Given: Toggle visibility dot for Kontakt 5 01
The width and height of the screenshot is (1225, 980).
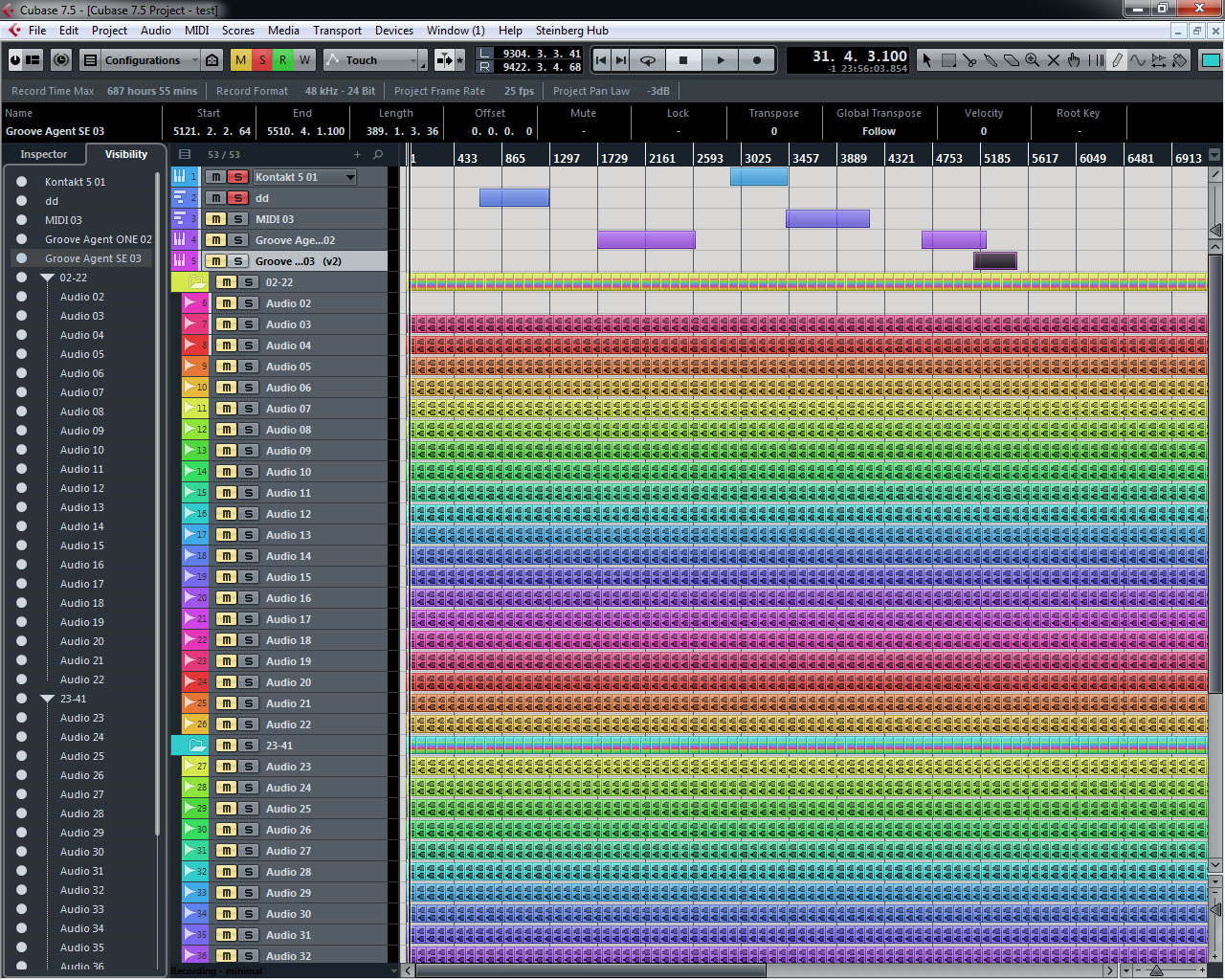Looking at the screenshot, I should 21,182.
